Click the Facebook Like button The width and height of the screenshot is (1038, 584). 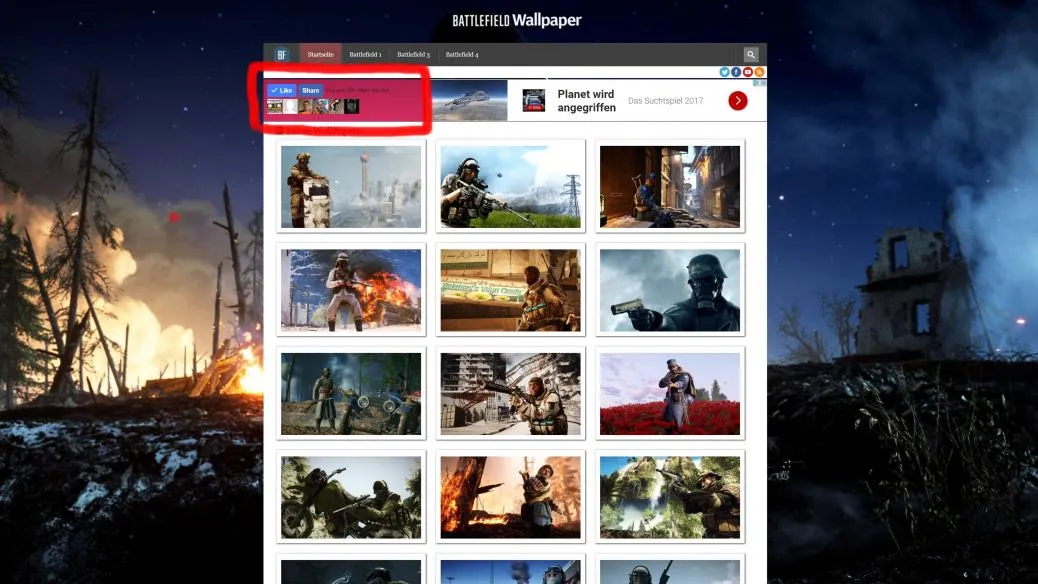tap(281, 90)
